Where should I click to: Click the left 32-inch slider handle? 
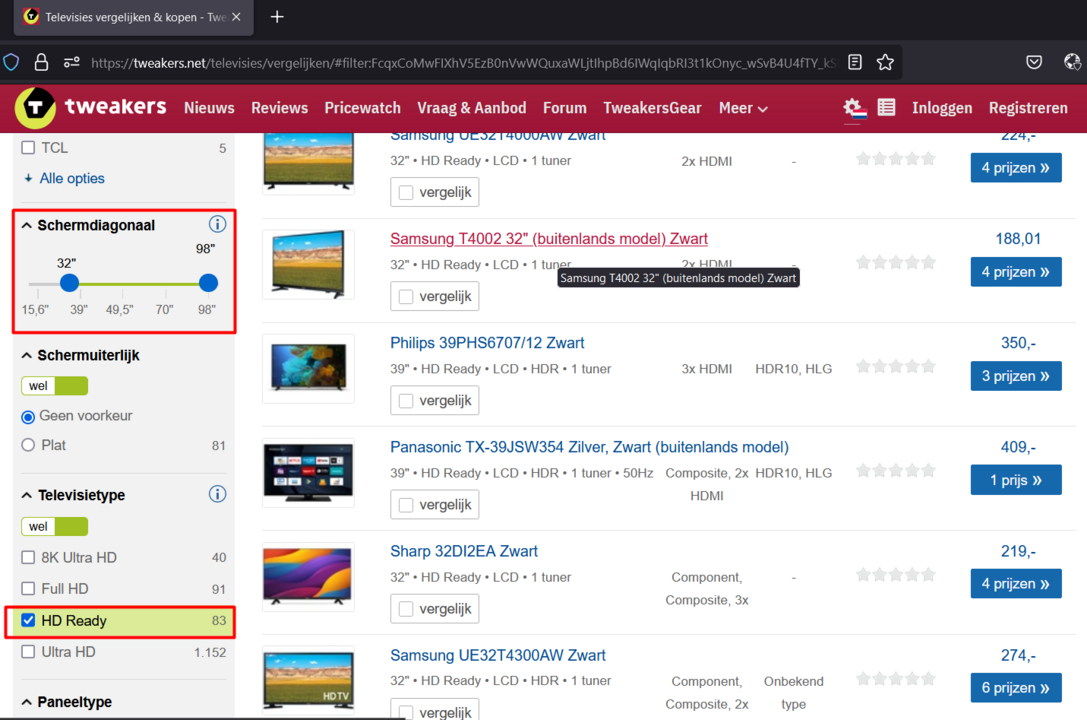coord(68,283)
